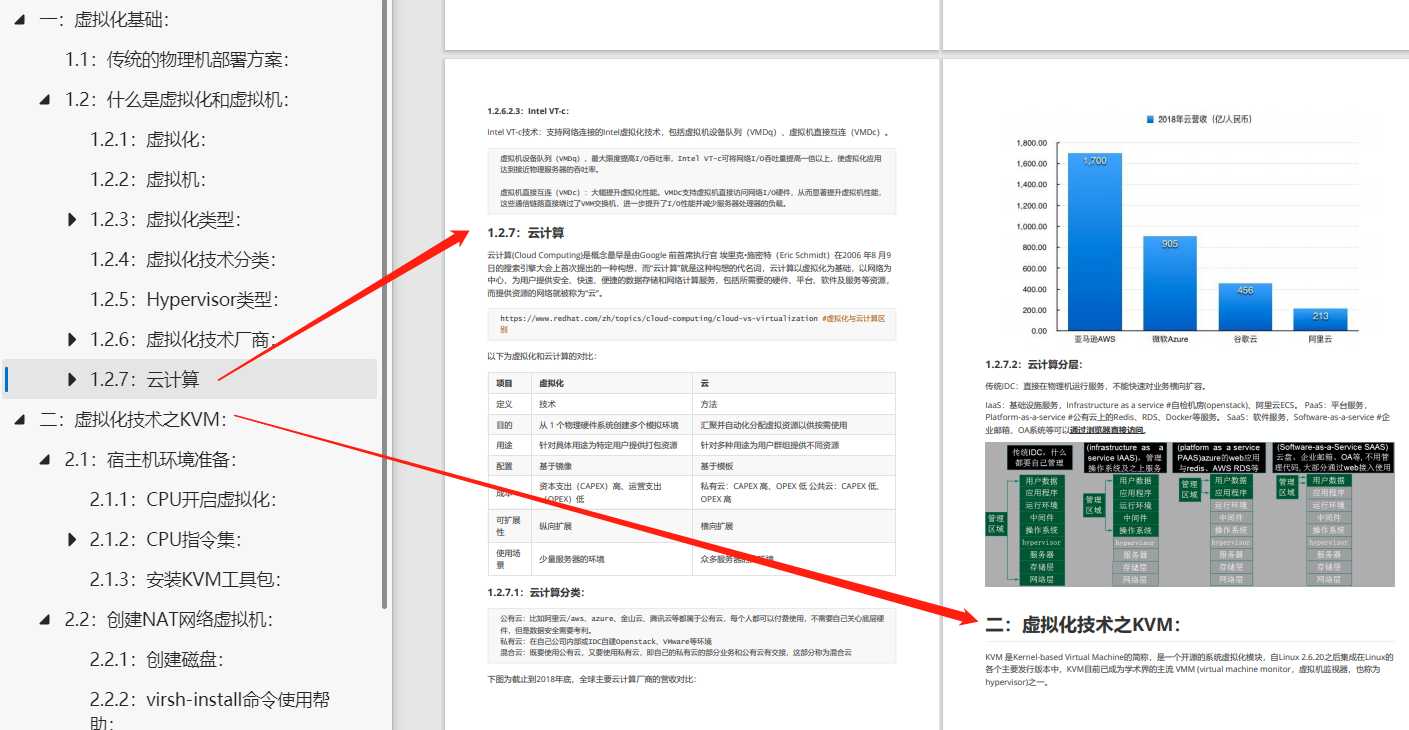
Task: Click heading 1.2.7: 云计算 on page
Action: tap(526, 233)
